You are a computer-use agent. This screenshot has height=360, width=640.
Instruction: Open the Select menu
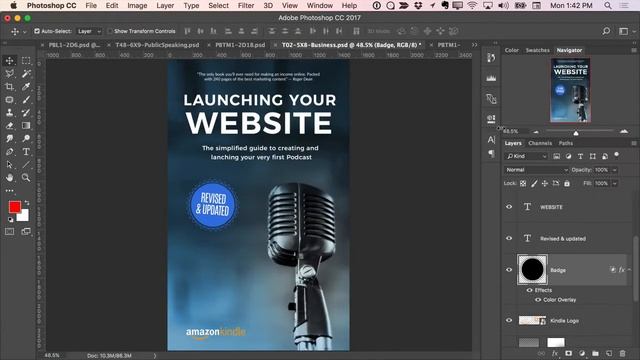[218, 6]
